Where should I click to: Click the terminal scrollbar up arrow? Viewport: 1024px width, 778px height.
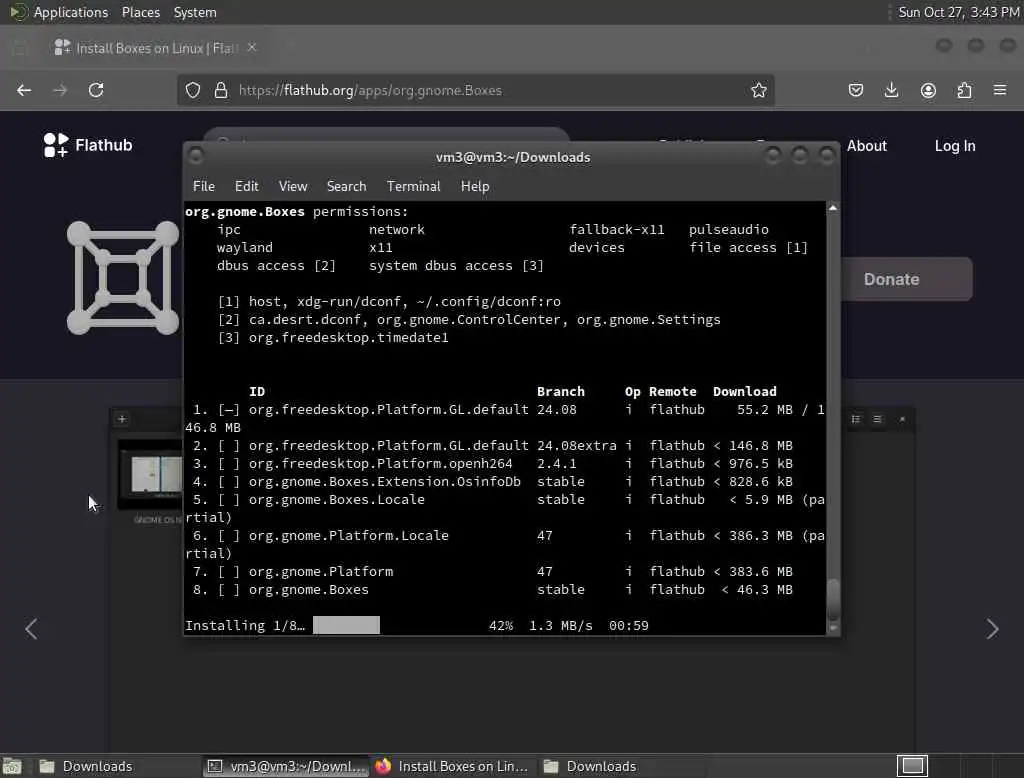coord(833,208)
